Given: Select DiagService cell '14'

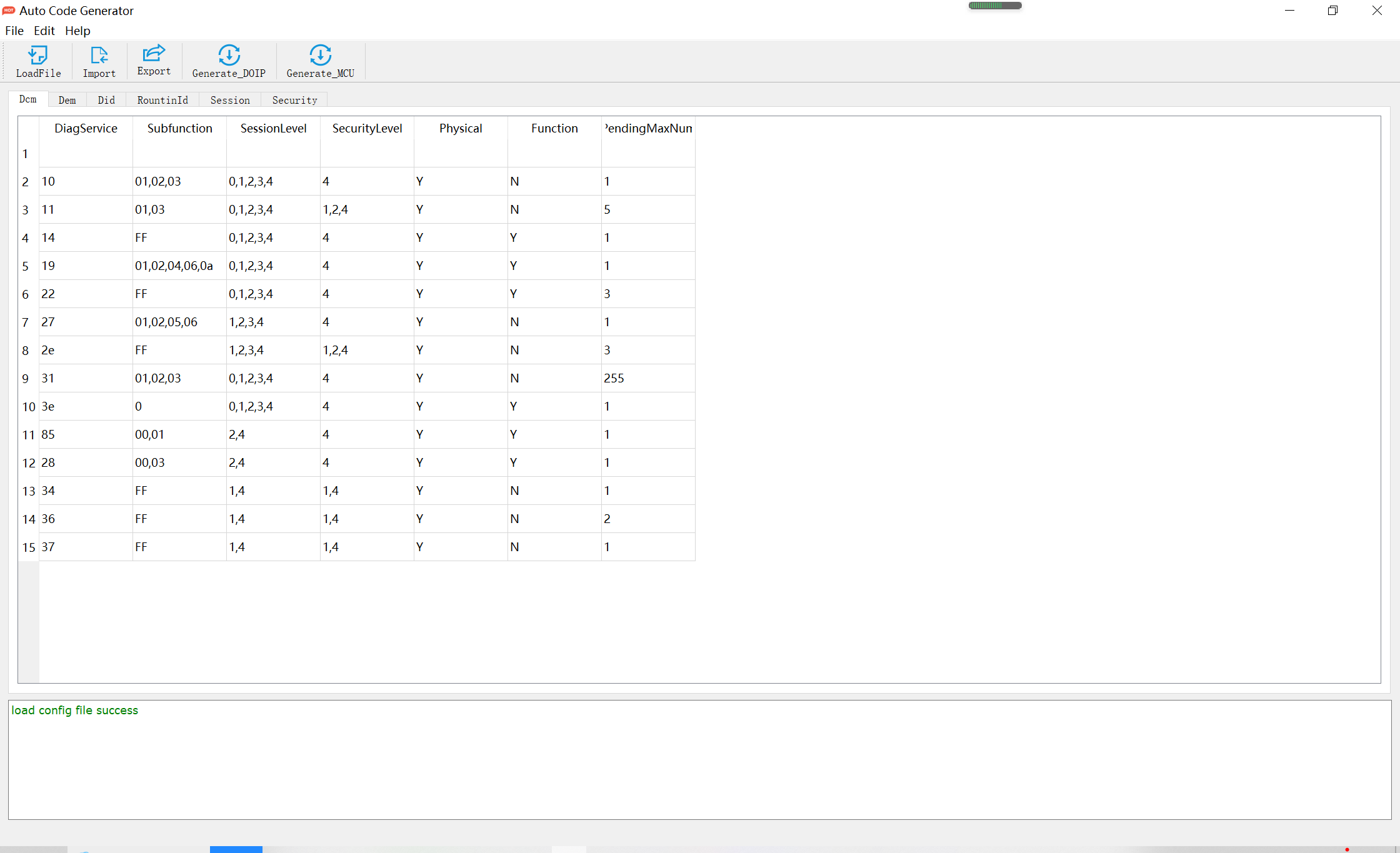Looking at the screenshot, I should [86, 237].
